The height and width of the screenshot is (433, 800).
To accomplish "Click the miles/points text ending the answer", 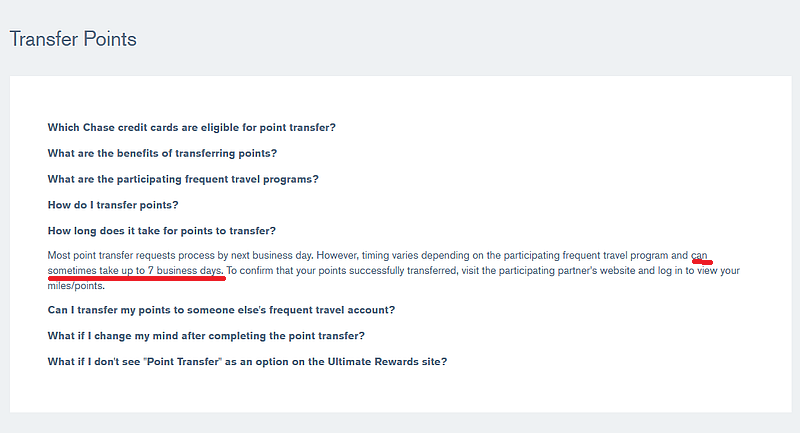I will coord(76,286).
